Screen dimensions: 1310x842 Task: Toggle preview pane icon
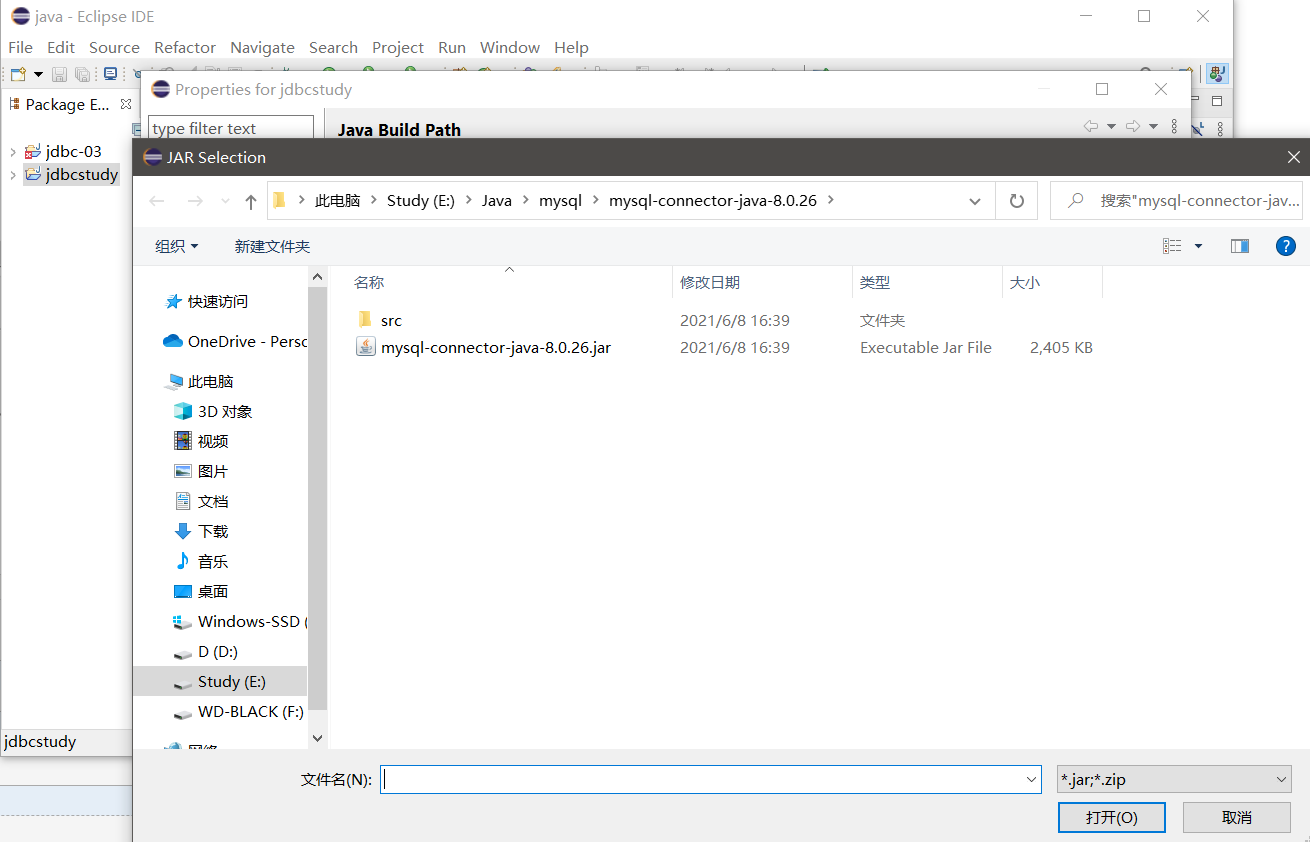(x=1240, y=246)
